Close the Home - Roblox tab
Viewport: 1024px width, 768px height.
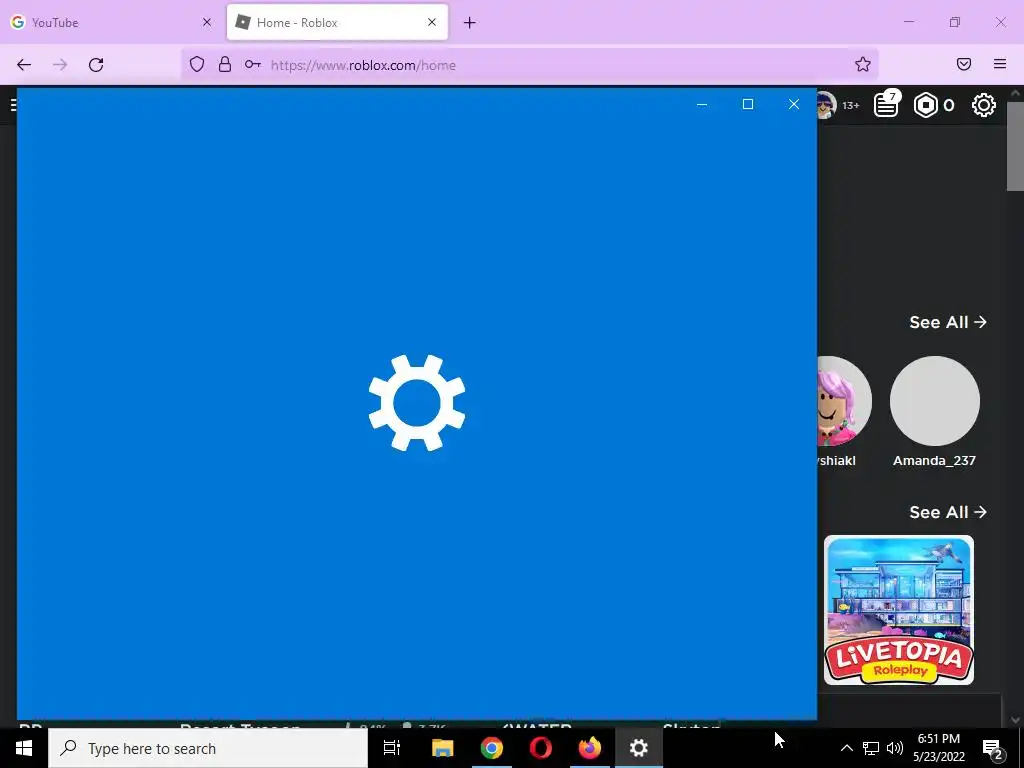[x=432, y=22]
